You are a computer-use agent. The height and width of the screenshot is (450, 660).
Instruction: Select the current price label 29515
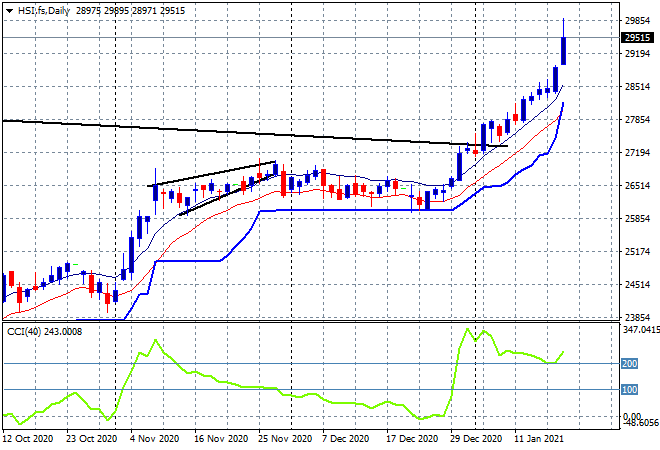[637, 38]
